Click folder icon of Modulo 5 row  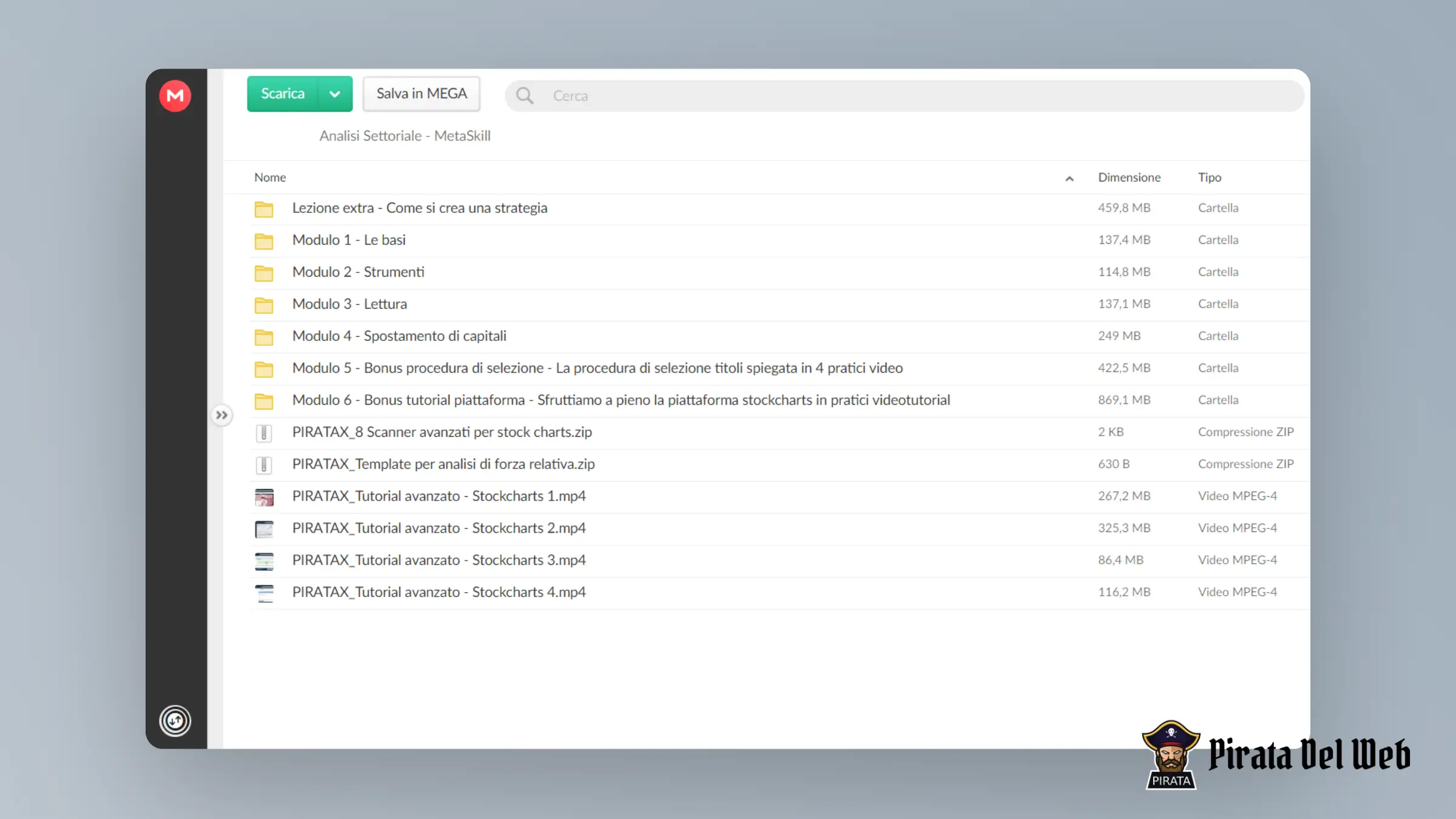(264, 369)
